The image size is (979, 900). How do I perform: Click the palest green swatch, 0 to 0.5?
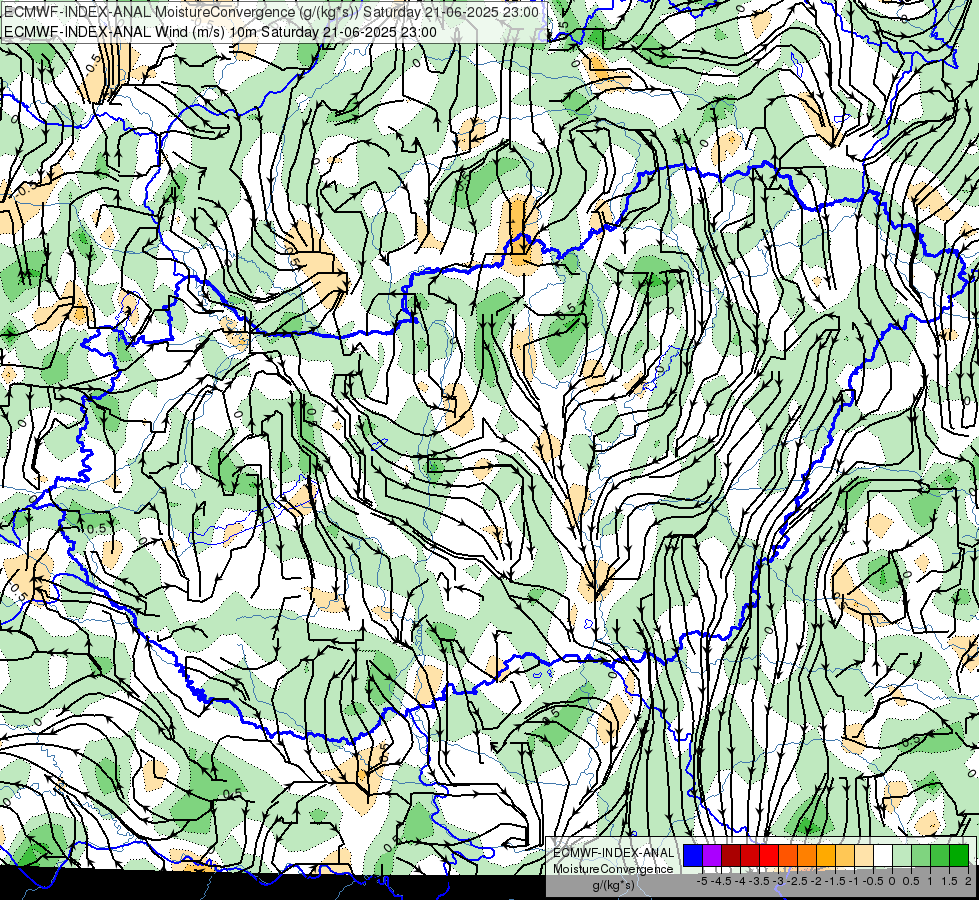(902, 856)
